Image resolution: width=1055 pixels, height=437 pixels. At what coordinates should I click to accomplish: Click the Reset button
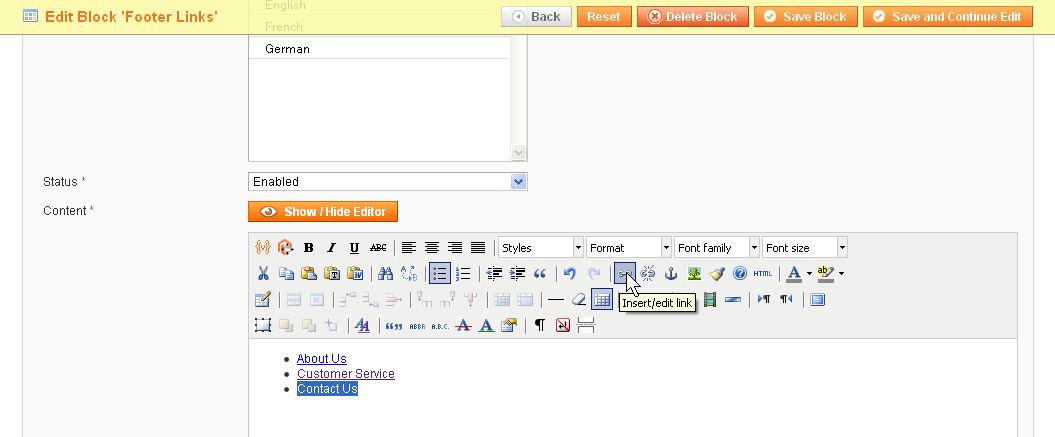(604, 17)
